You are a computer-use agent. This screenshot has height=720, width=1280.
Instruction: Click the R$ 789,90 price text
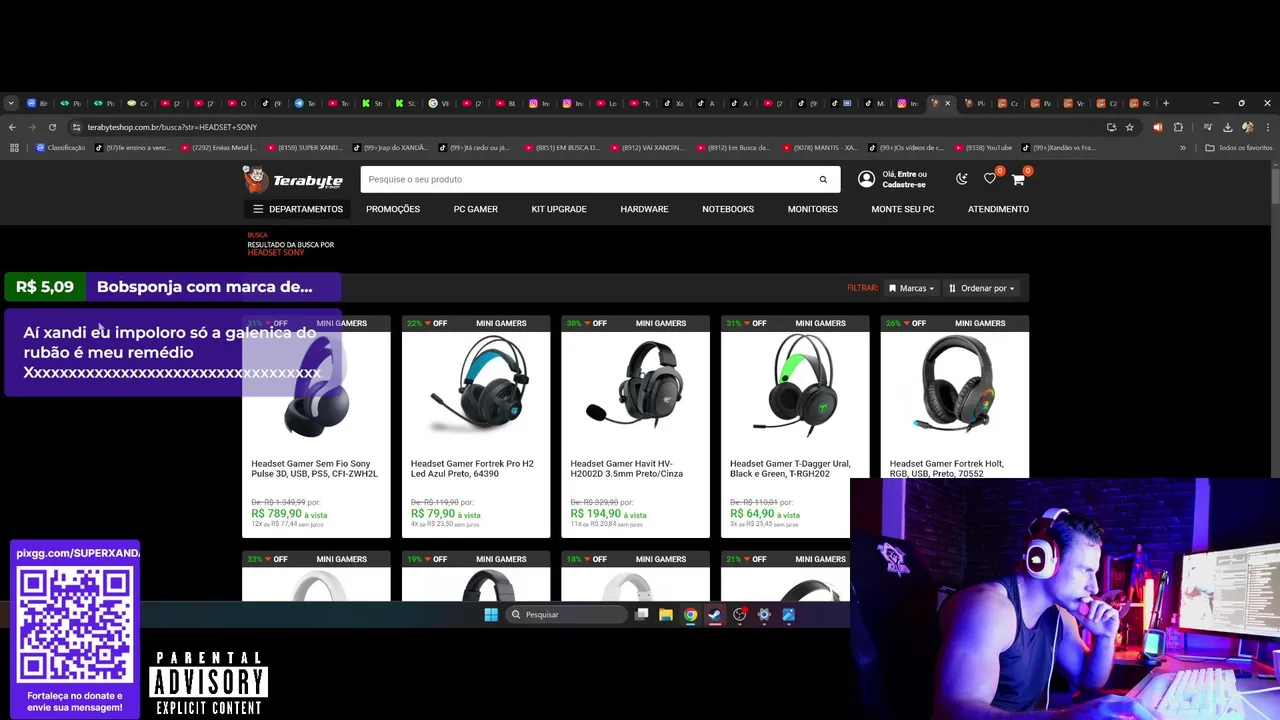click(276, 514)
